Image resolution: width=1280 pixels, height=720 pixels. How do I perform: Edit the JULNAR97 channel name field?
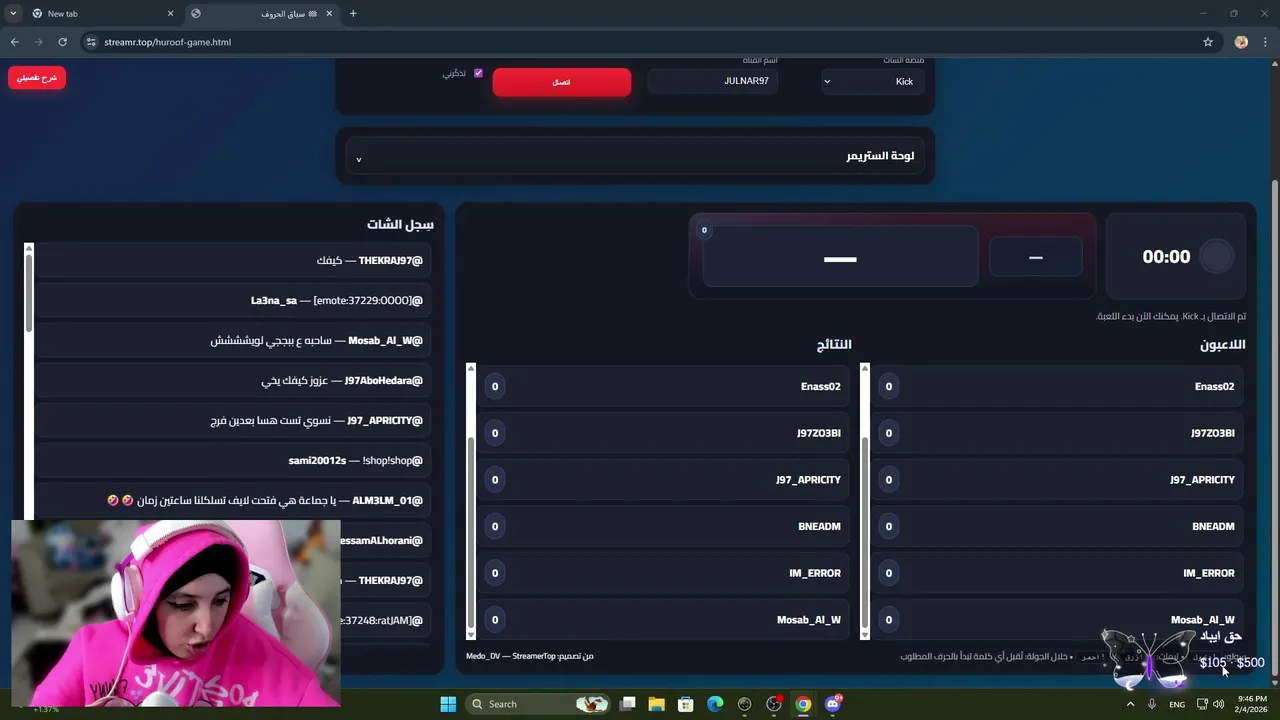pyautogui.click(x=712, y=81)
